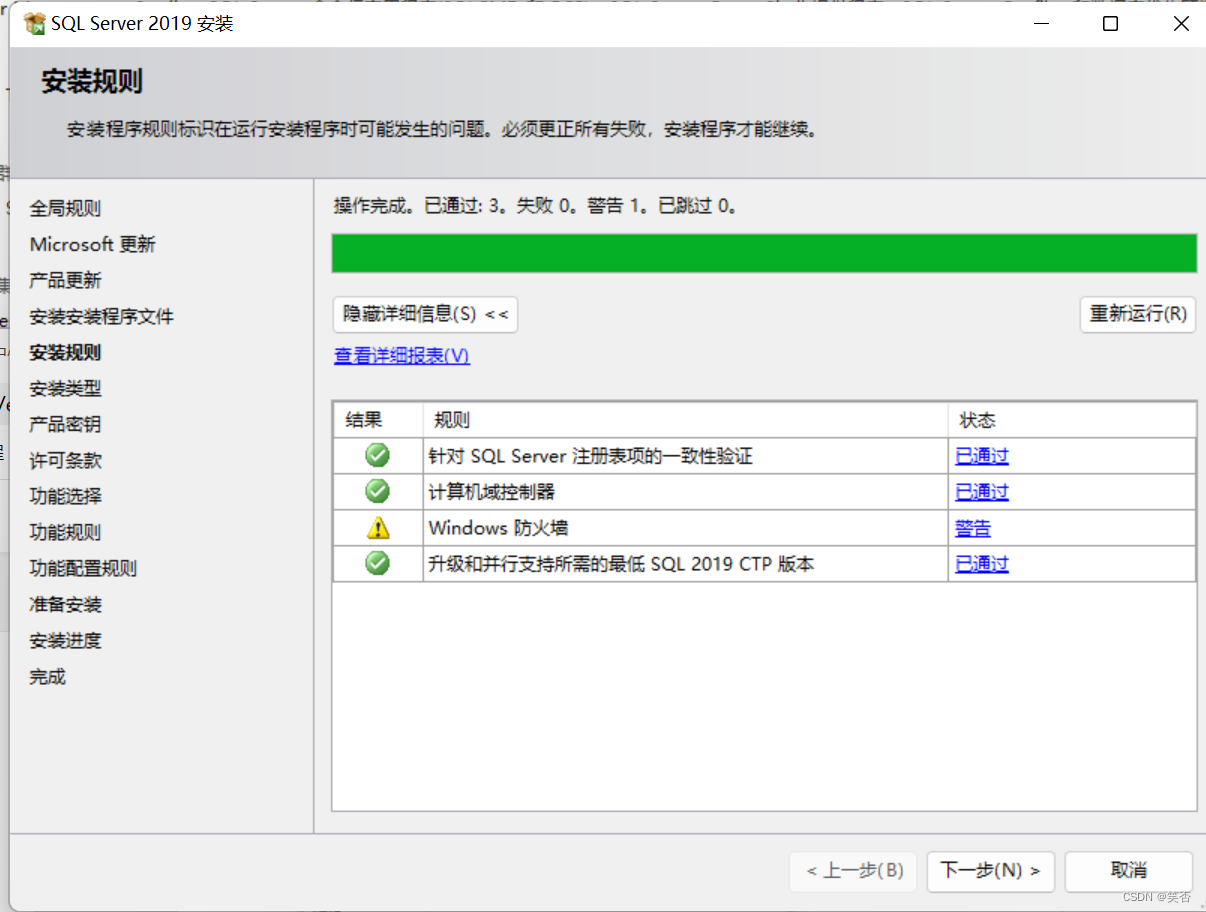1206x912 pixels.
Task: Select 许可条款 step in sidebar
Action: click(65, 460)
